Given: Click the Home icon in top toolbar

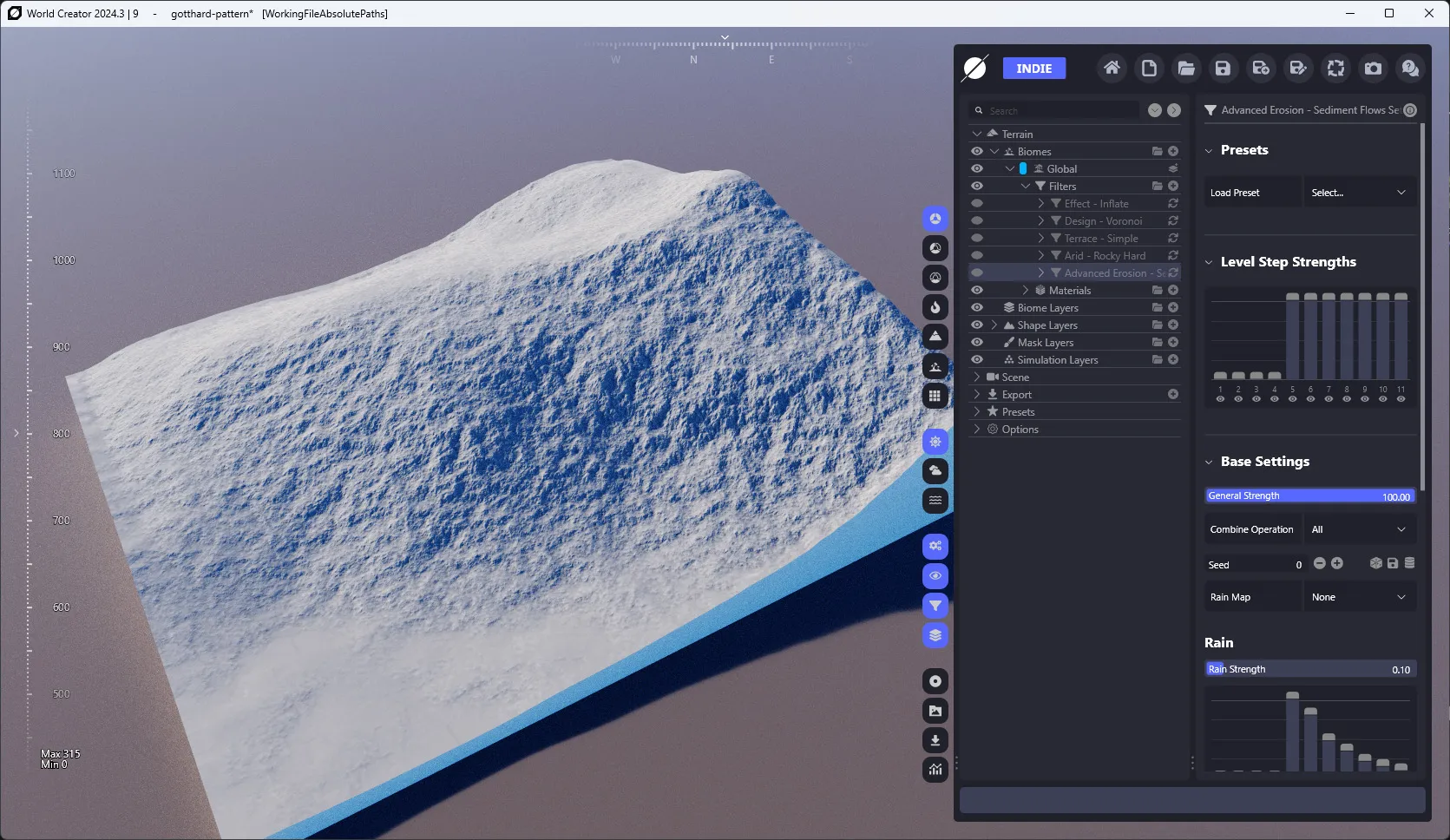Looking at the screenshot, I should (1111, 68).
